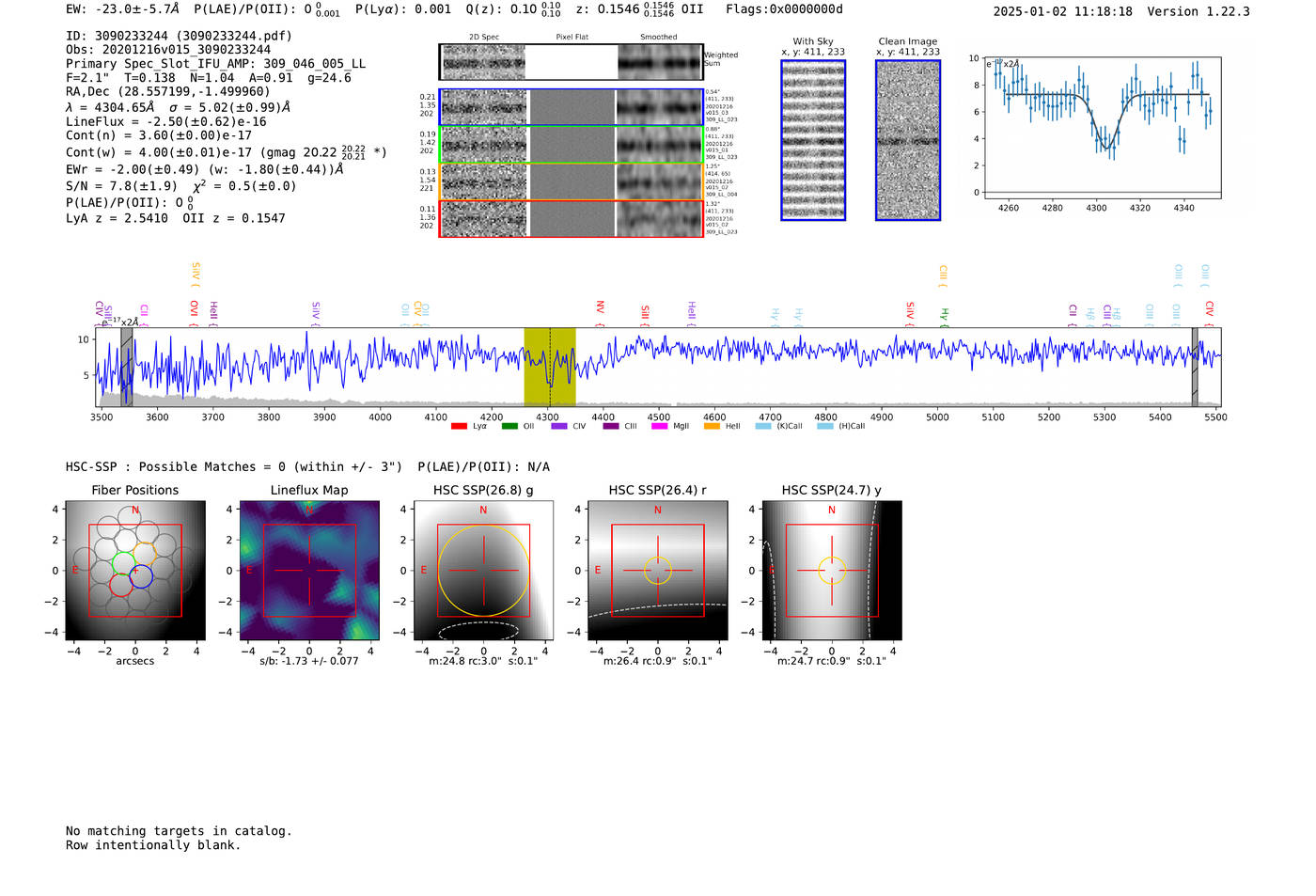Click the magenta MgII legend swatch
1316x896 pixels.
[659, 426]
